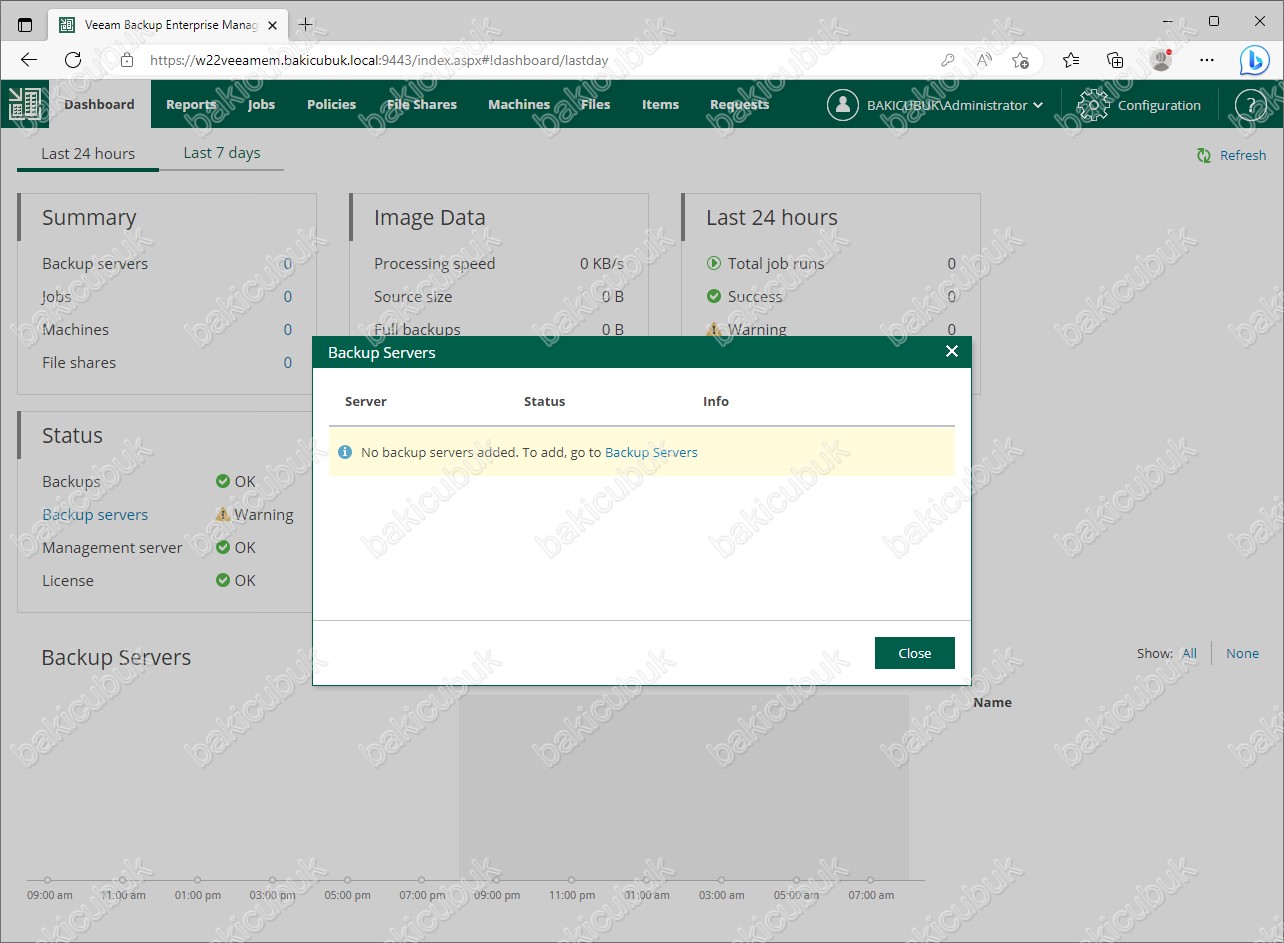The height and width of the screenshot is (943, 1284).
Task: Open browser Collections icon
Action: pyautogui.click(x=1115, y=60)
